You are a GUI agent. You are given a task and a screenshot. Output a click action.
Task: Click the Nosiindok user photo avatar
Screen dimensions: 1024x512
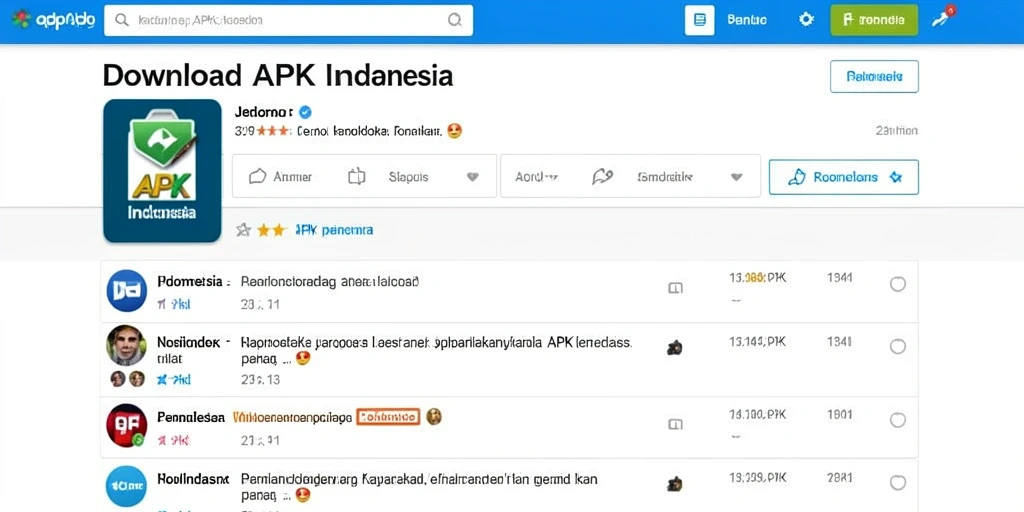pos(127,345)
